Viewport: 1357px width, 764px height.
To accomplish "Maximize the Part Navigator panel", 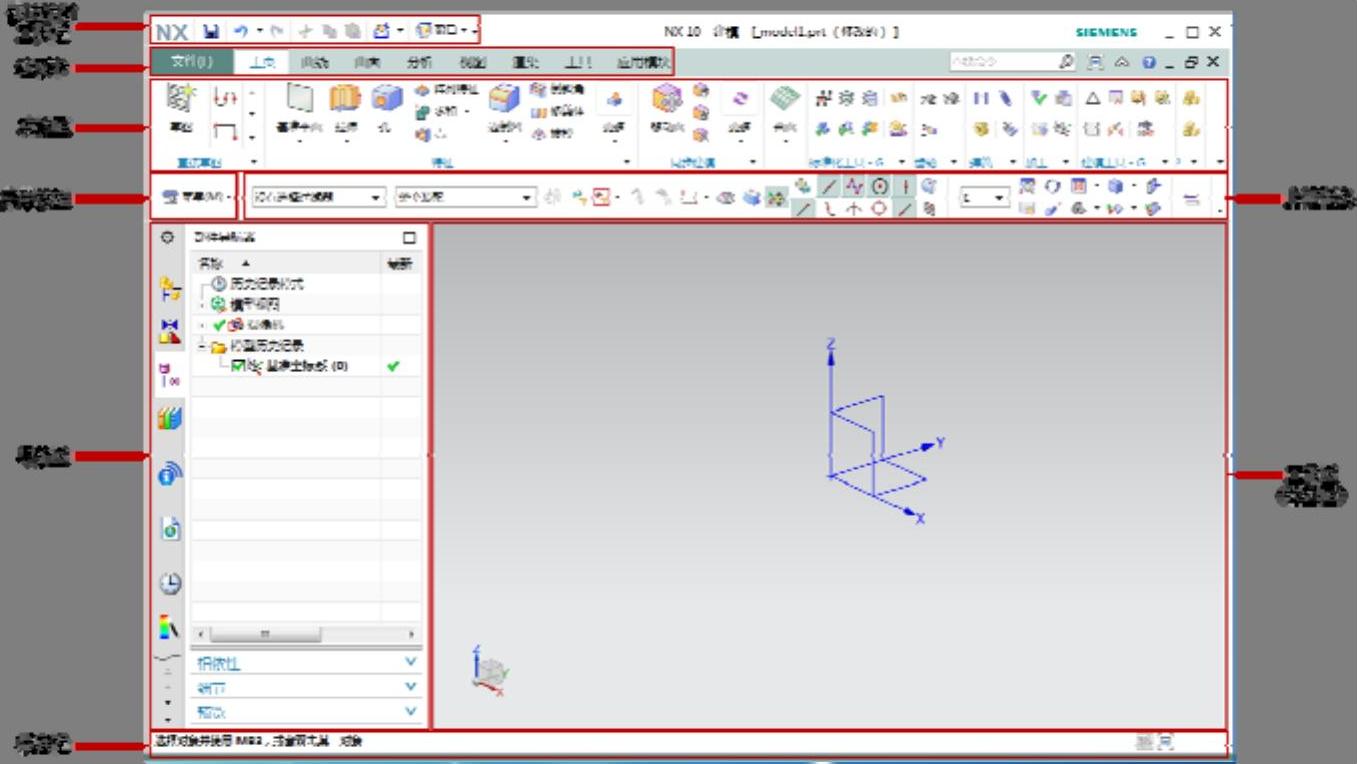I will tap(408, 238).
